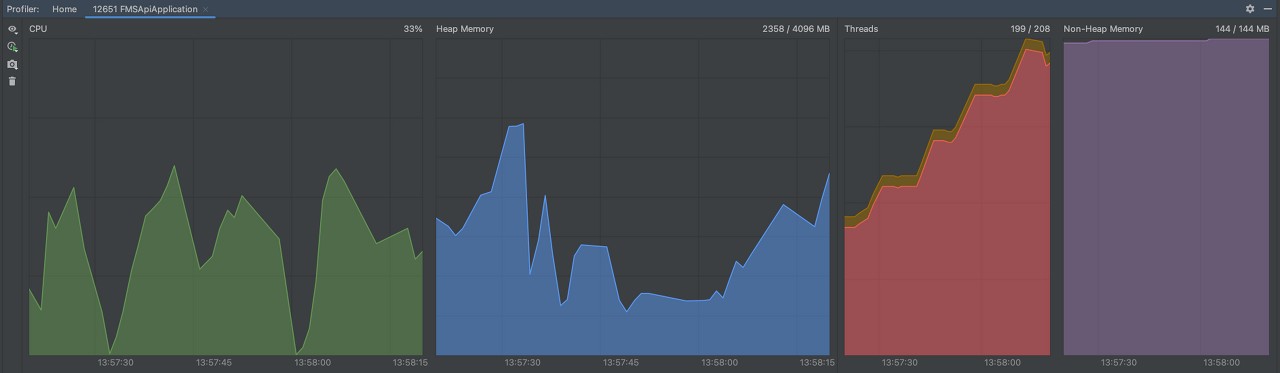Click the CPU chart title

tap(38, 29)
